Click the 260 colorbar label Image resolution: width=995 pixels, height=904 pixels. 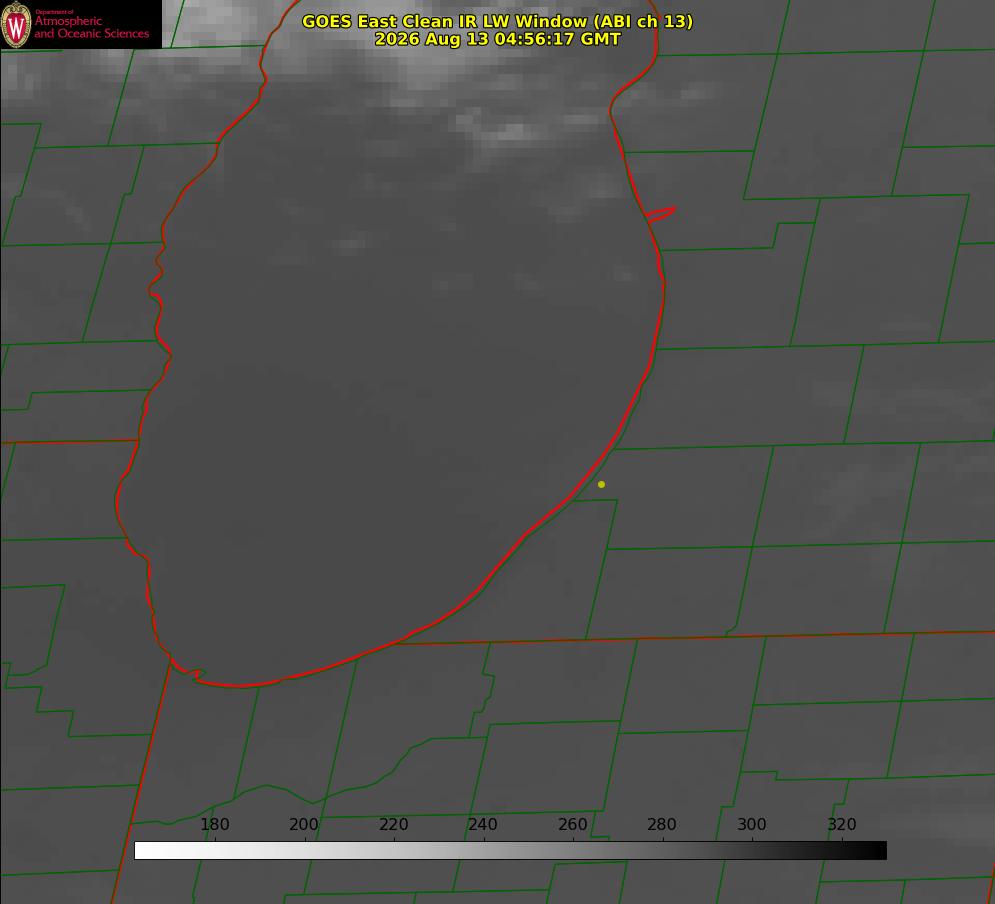tap(572, 824)
